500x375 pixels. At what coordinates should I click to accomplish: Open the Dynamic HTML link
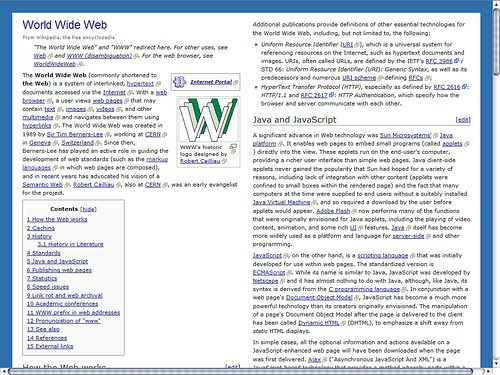click(318, 323)
